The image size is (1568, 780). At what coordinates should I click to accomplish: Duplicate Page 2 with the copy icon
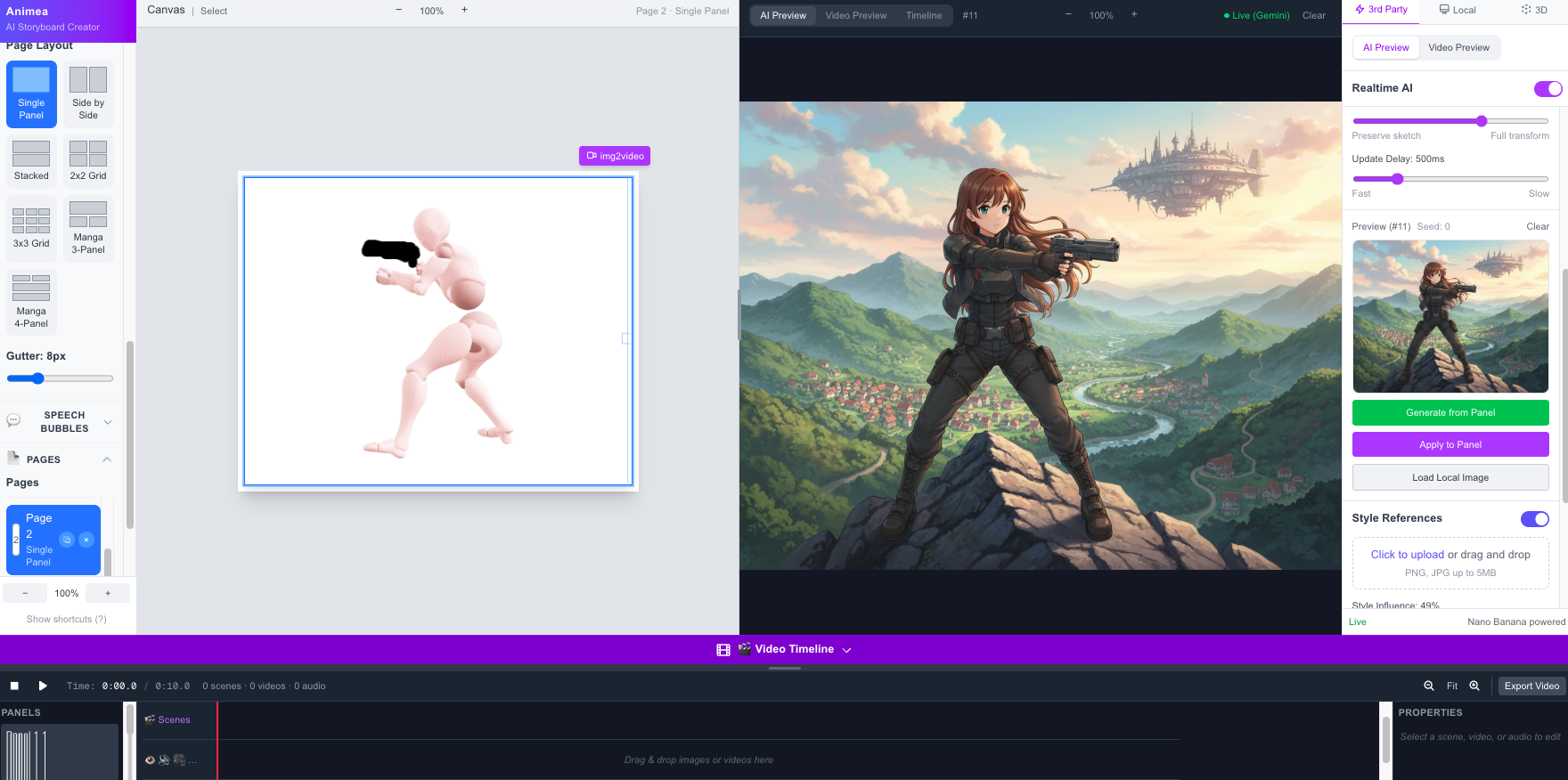[67, 540]
